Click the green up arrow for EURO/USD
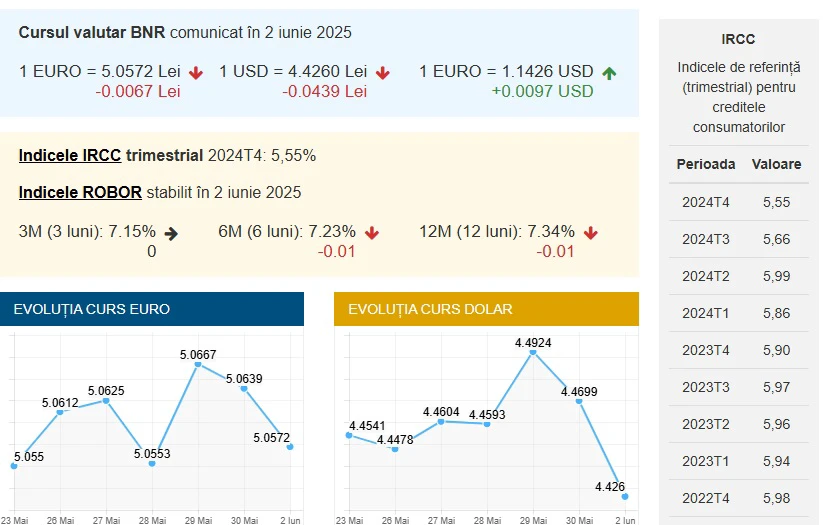Viewport: 823px width, 525px height. (609, 73)
